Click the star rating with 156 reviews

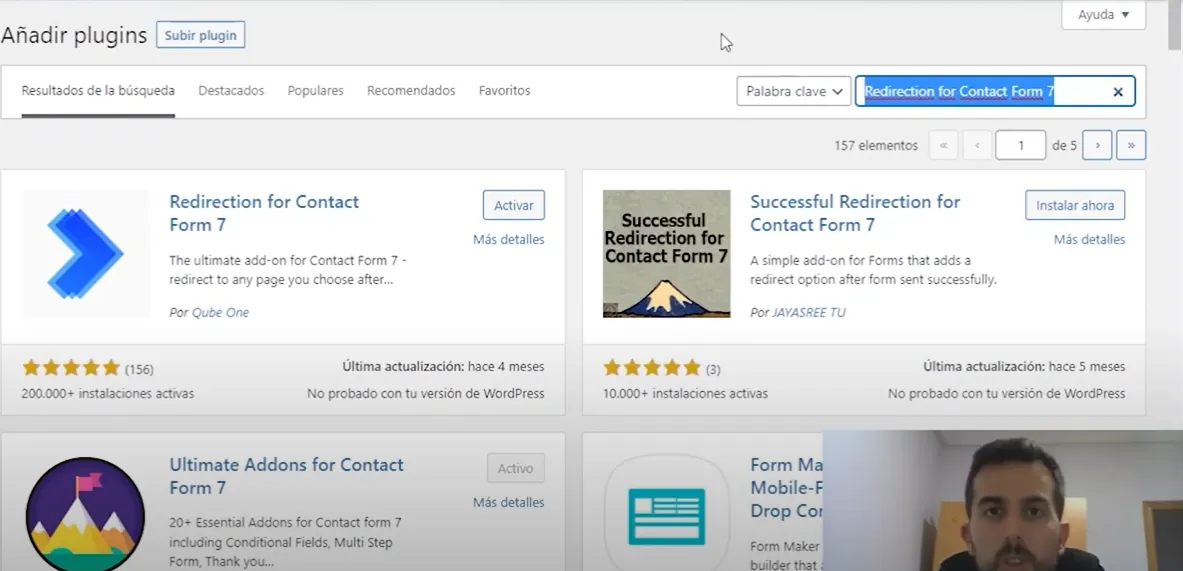click(x=71, y=368)
